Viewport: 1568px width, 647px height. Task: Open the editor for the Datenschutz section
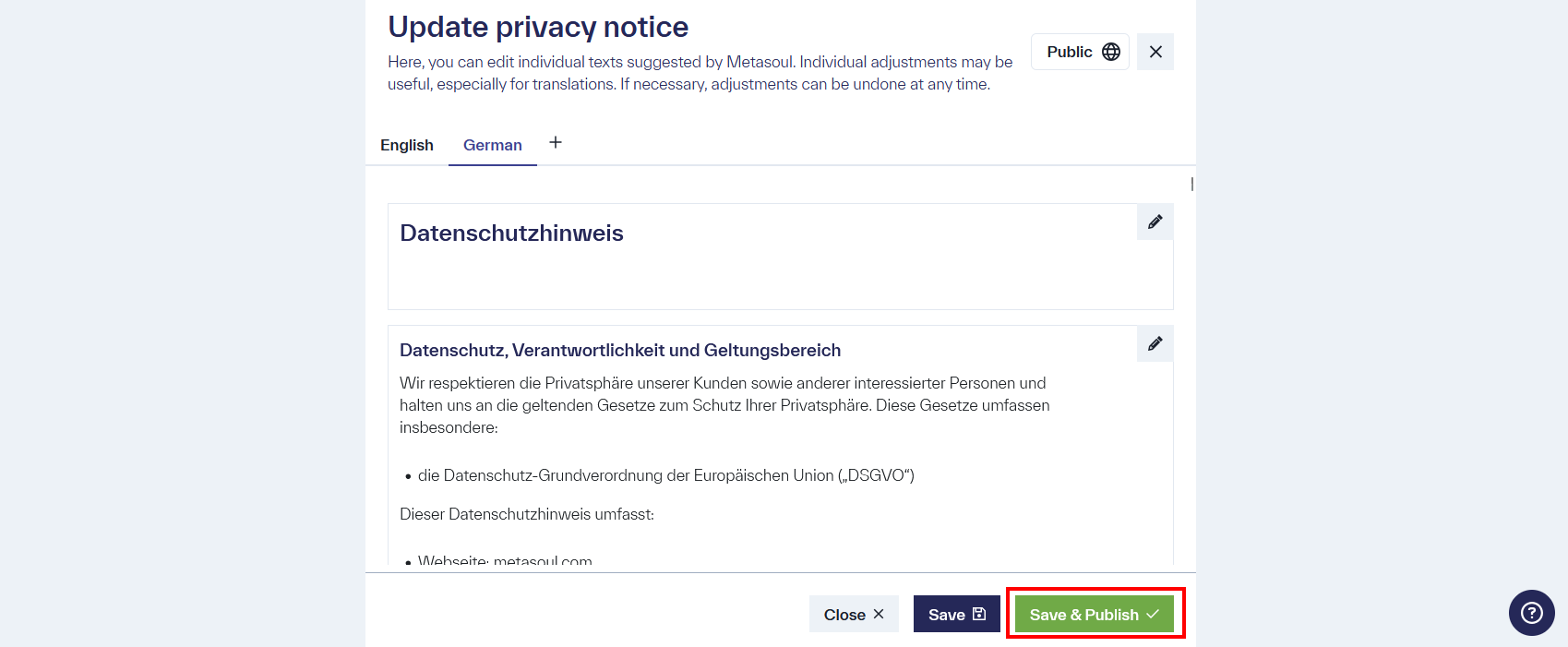tap(1154, 342)
